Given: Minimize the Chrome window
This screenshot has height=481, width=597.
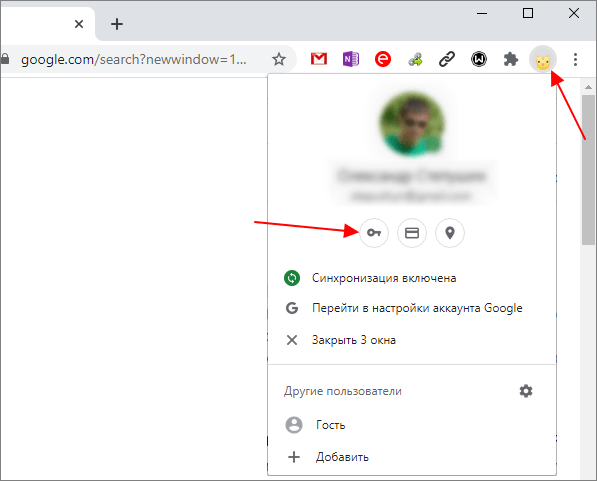Looking at the screenshot, I should [482, 13].
